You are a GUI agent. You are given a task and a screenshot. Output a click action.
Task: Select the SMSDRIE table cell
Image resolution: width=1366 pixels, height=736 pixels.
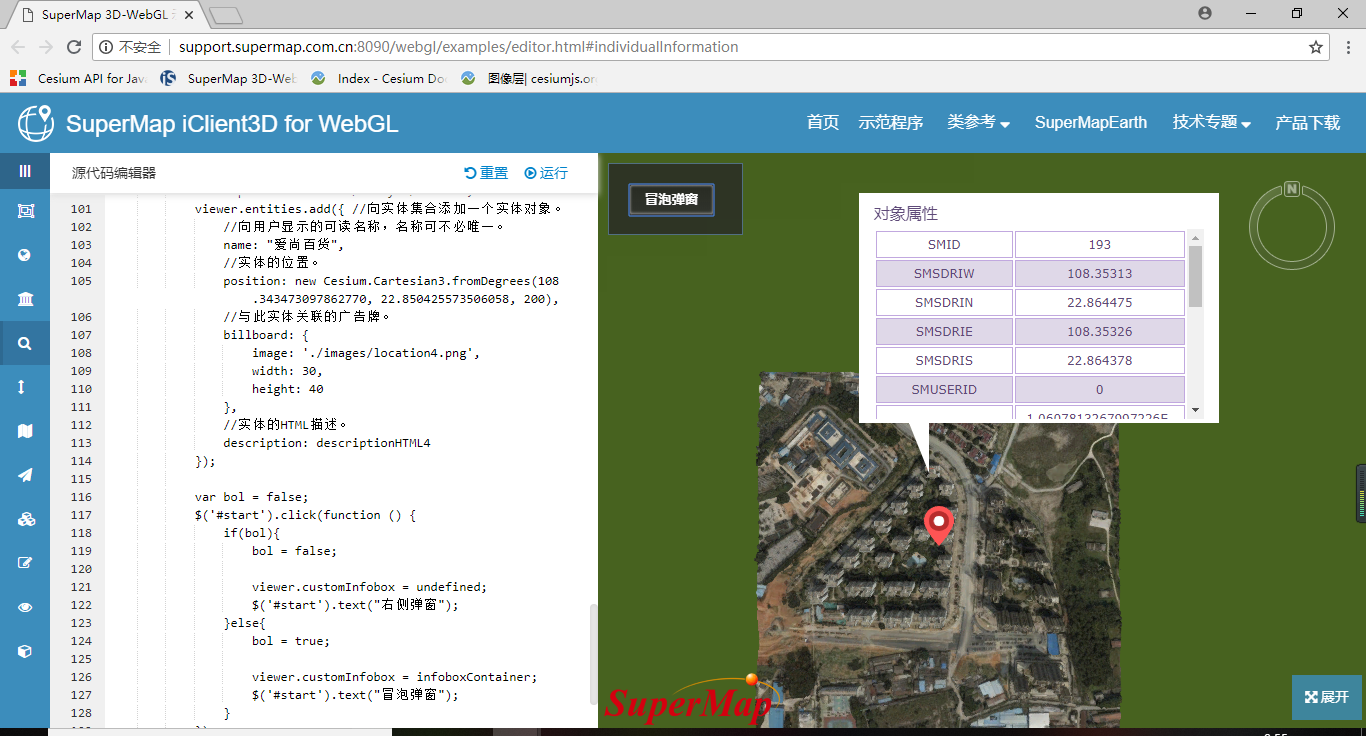(944, 332)
